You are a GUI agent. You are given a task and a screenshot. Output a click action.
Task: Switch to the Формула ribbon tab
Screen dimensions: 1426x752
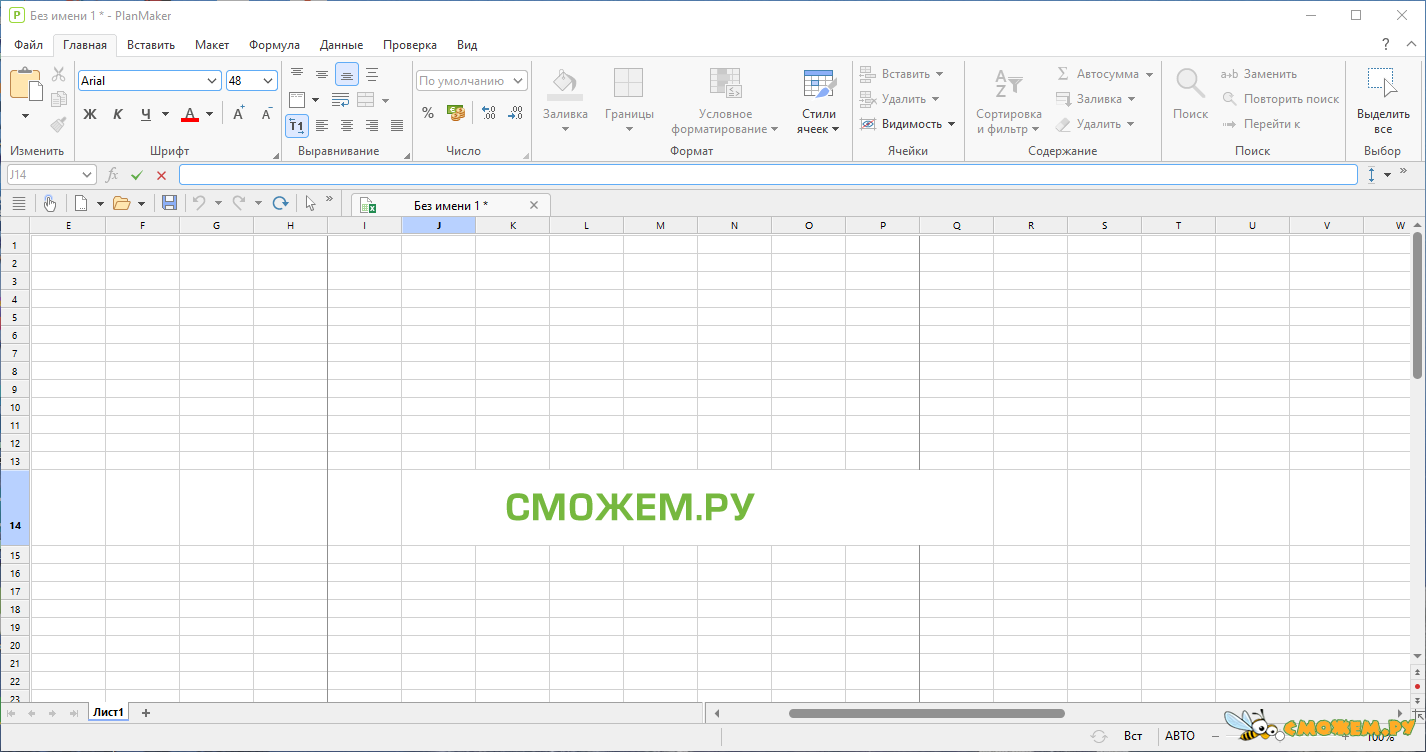point(274,45)
